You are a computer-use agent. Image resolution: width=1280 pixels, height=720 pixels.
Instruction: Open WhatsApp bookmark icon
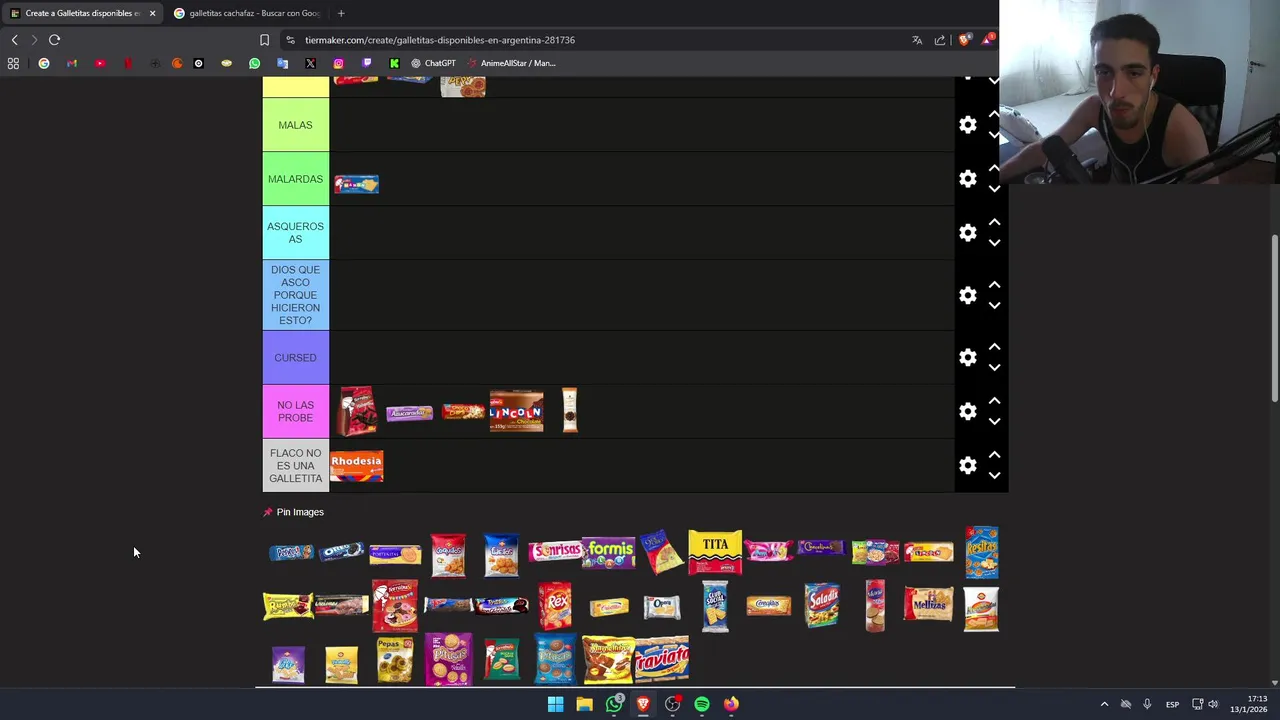click(x=254, y=63)
